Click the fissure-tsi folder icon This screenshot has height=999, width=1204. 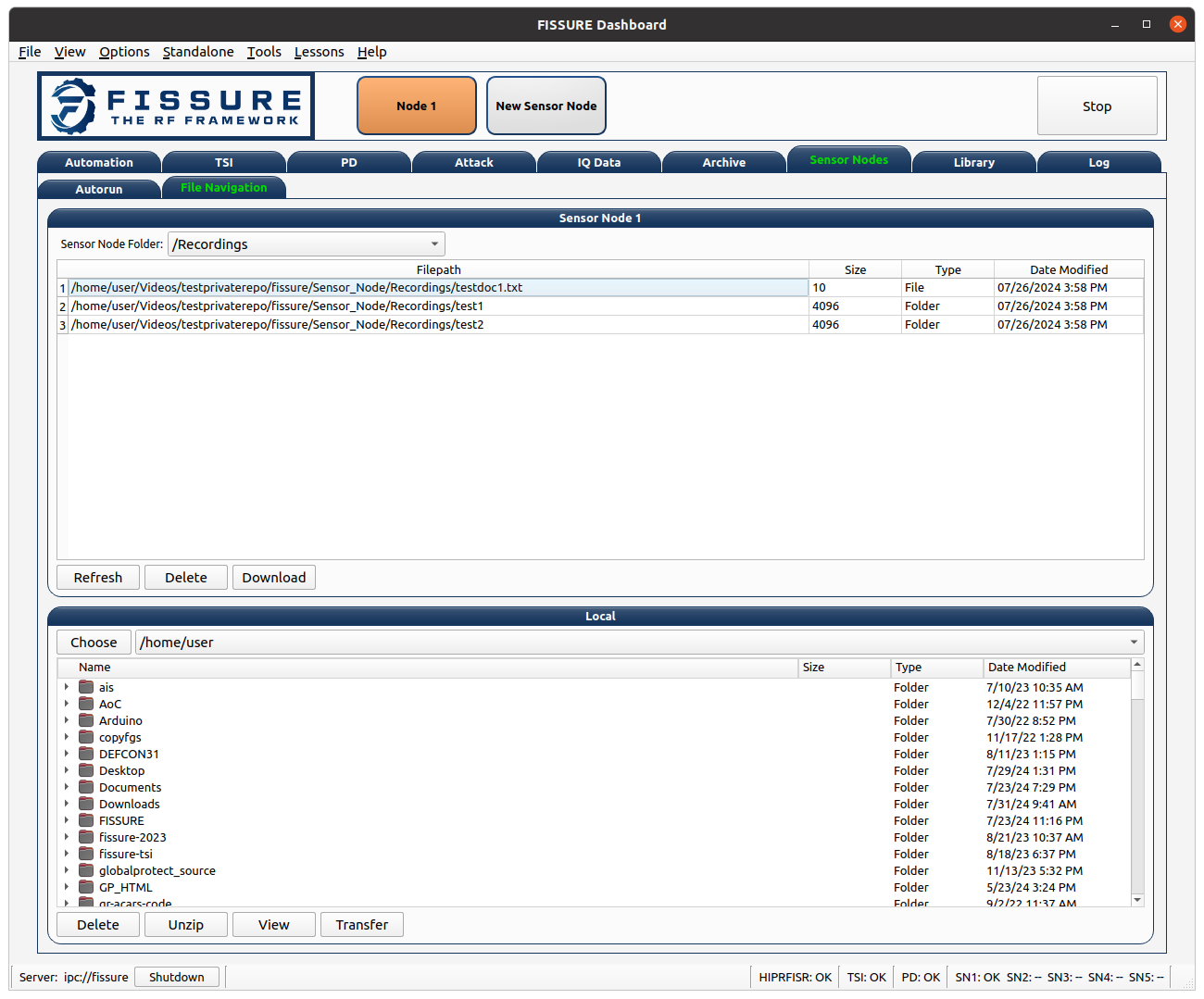coord(86,854)
